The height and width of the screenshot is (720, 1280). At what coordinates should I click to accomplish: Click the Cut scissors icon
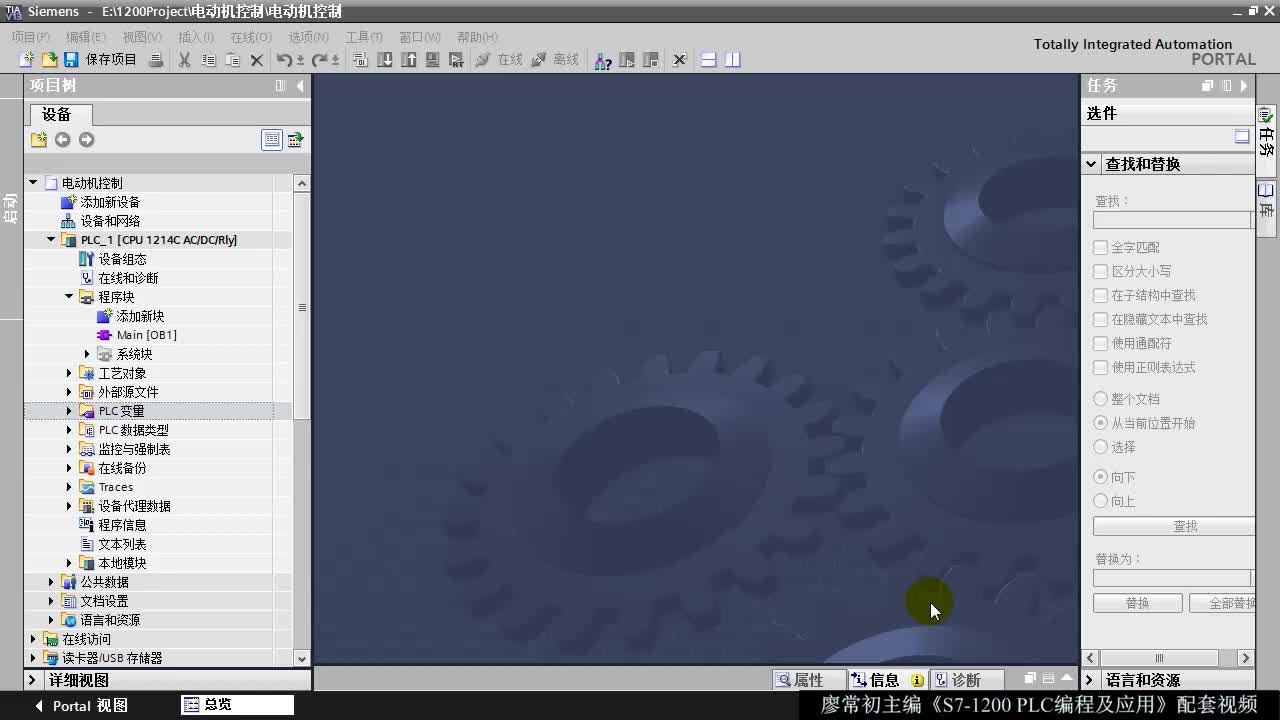(184, 60)
